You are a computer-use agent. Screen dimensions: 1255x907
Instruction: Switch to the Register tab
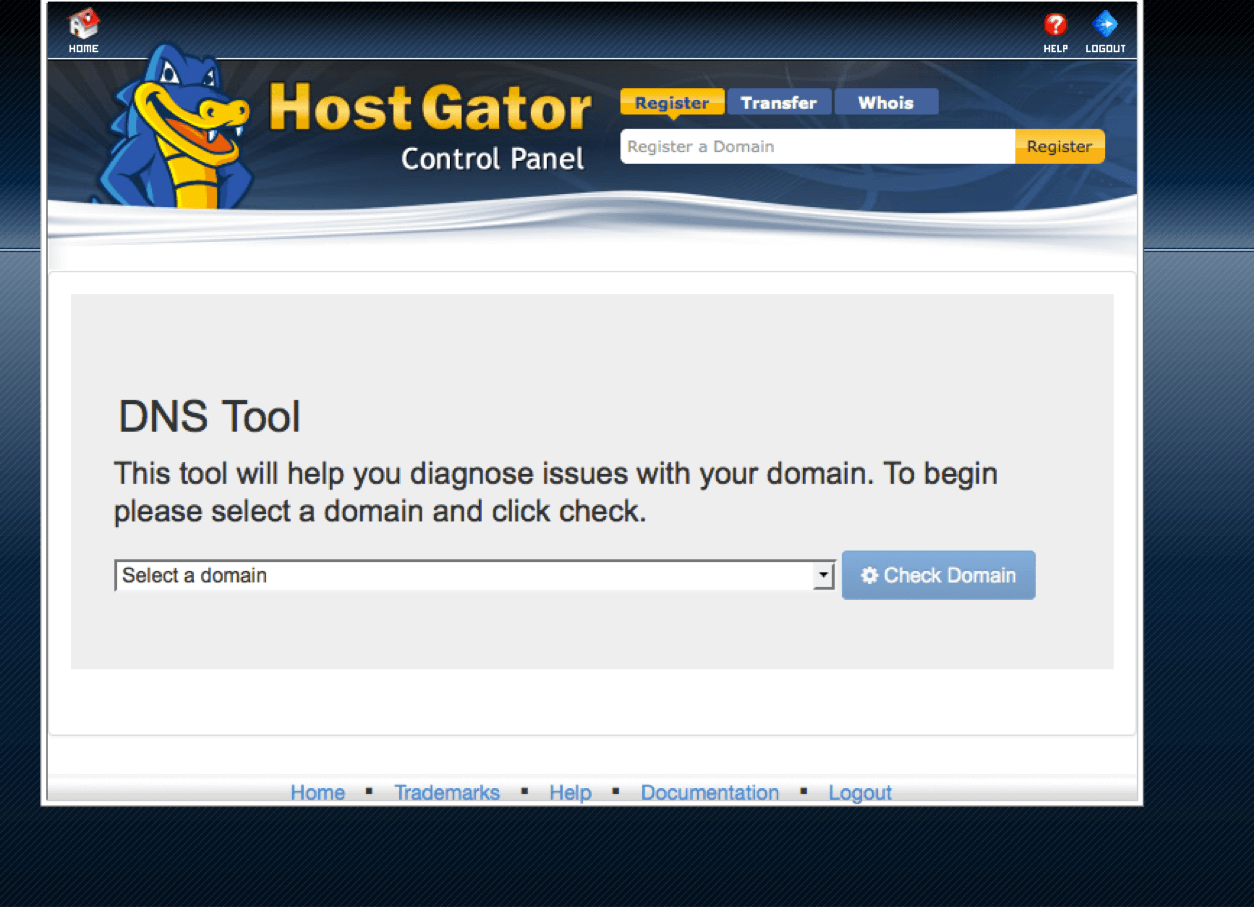point(672,102)
